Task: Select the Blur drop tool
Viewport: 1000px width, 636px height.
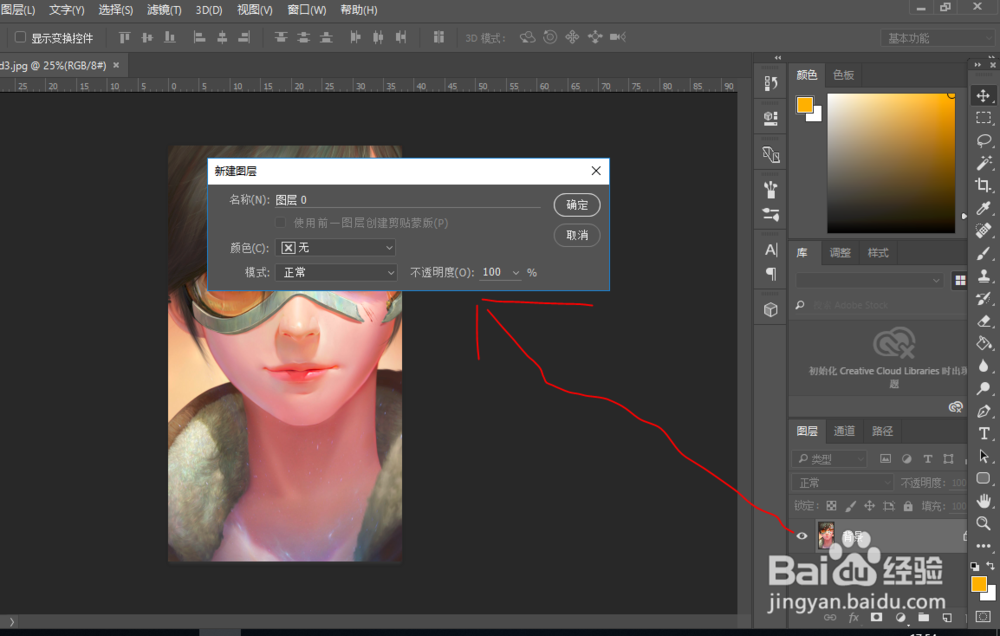Action: (x=983, y=366)
